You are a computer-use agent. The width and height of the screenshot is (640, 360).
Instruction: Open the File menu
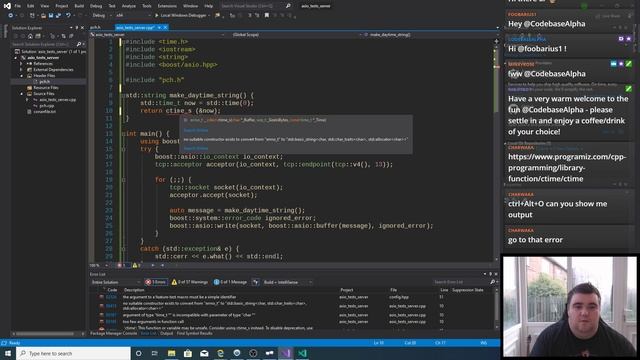(18, 6)
